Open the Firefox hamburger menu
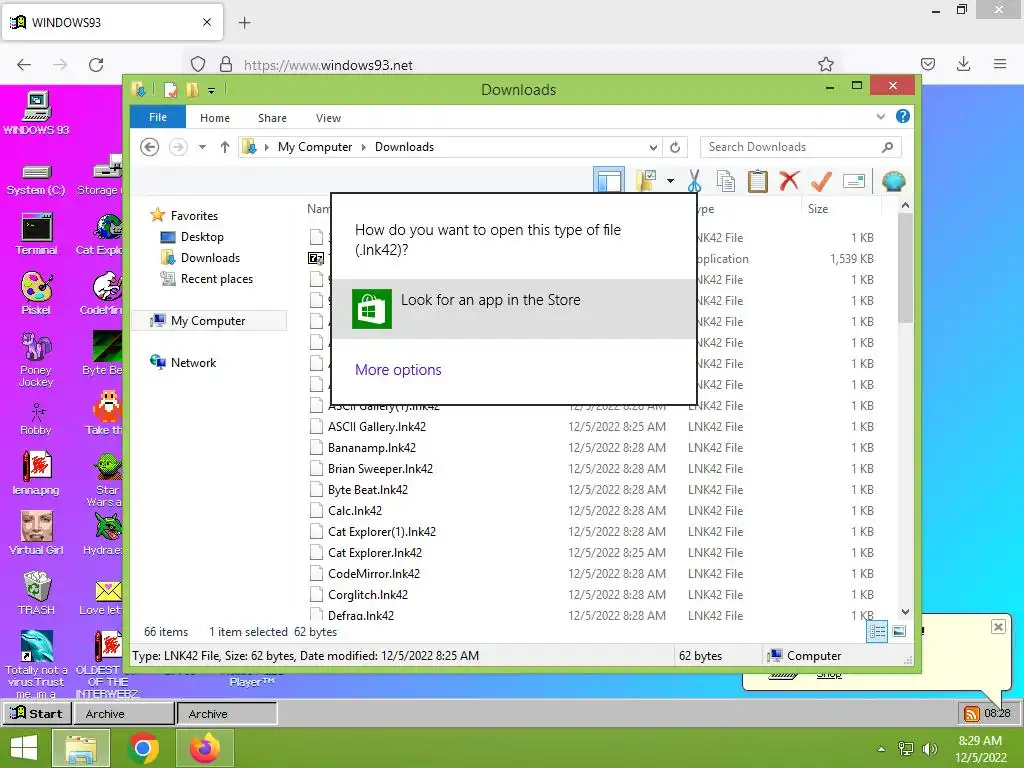The width and height of the screenshot is (1024, 768). click(999, 64)
